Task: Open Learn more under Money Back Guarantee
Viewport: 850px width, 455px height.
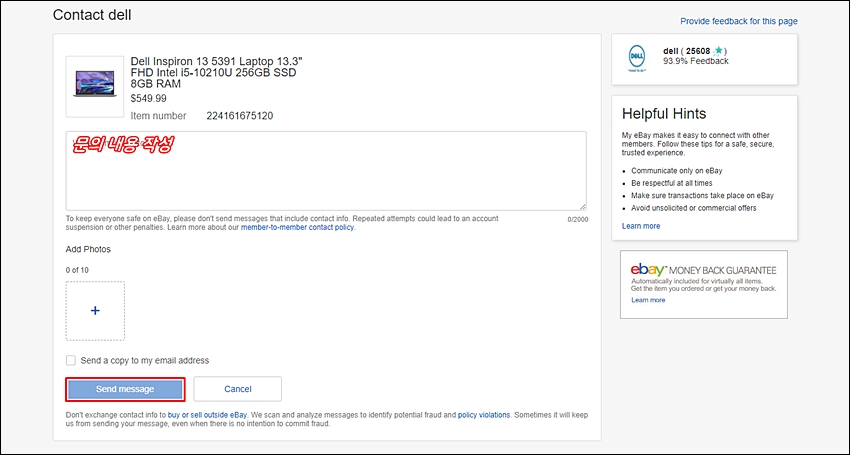Action: coord(648,300)
